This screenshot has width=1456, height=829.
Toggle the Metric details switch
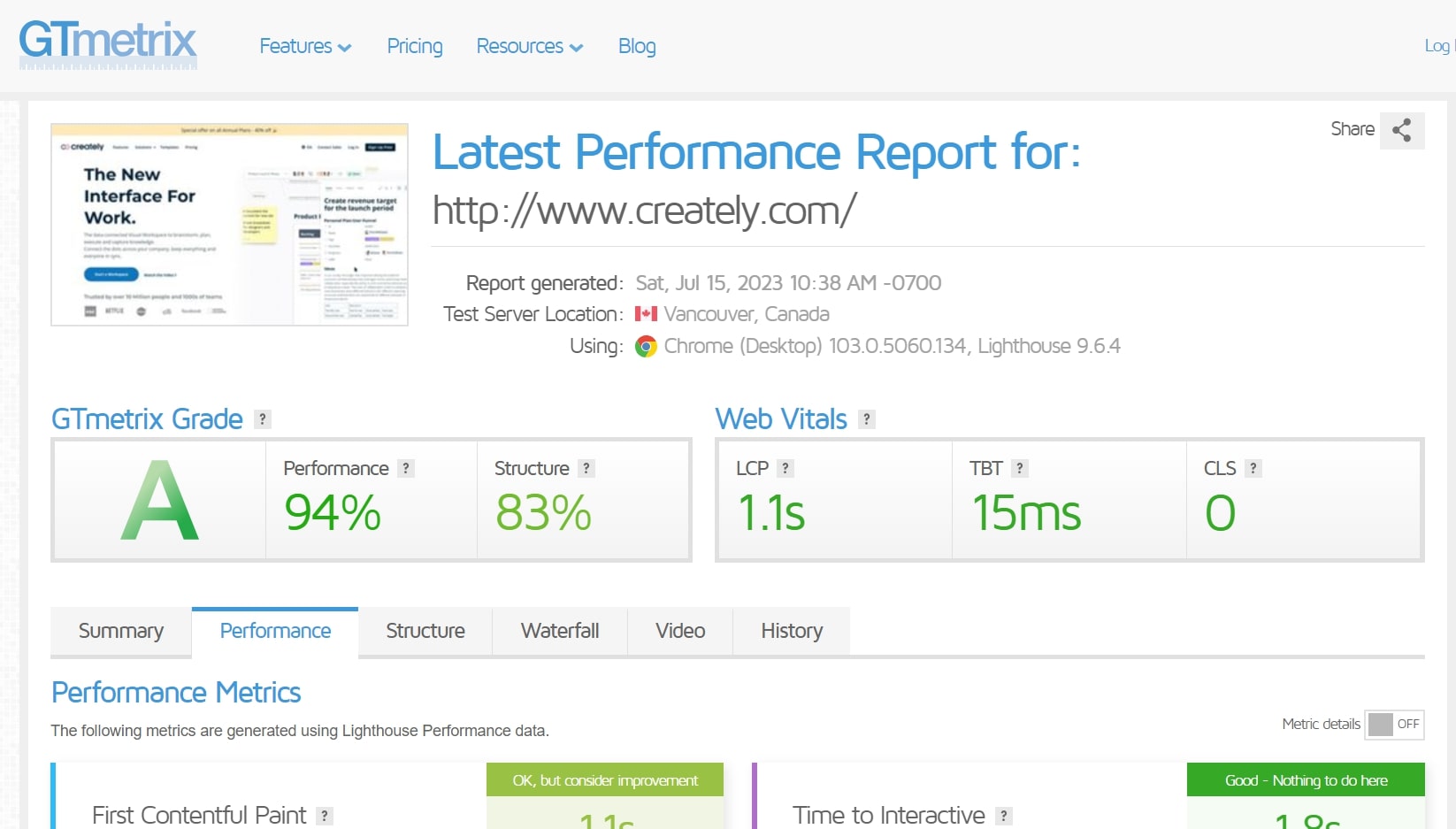coord(1394,725)
